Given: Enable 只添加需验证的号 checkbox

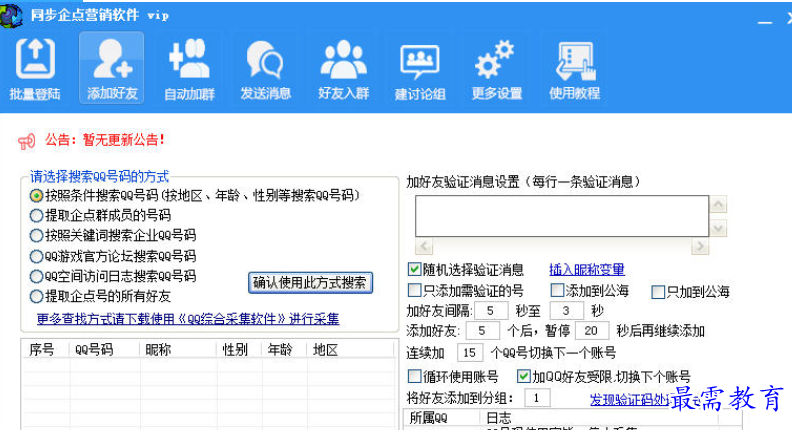Looking at the screenshot, I should click(x=414, y=290).
